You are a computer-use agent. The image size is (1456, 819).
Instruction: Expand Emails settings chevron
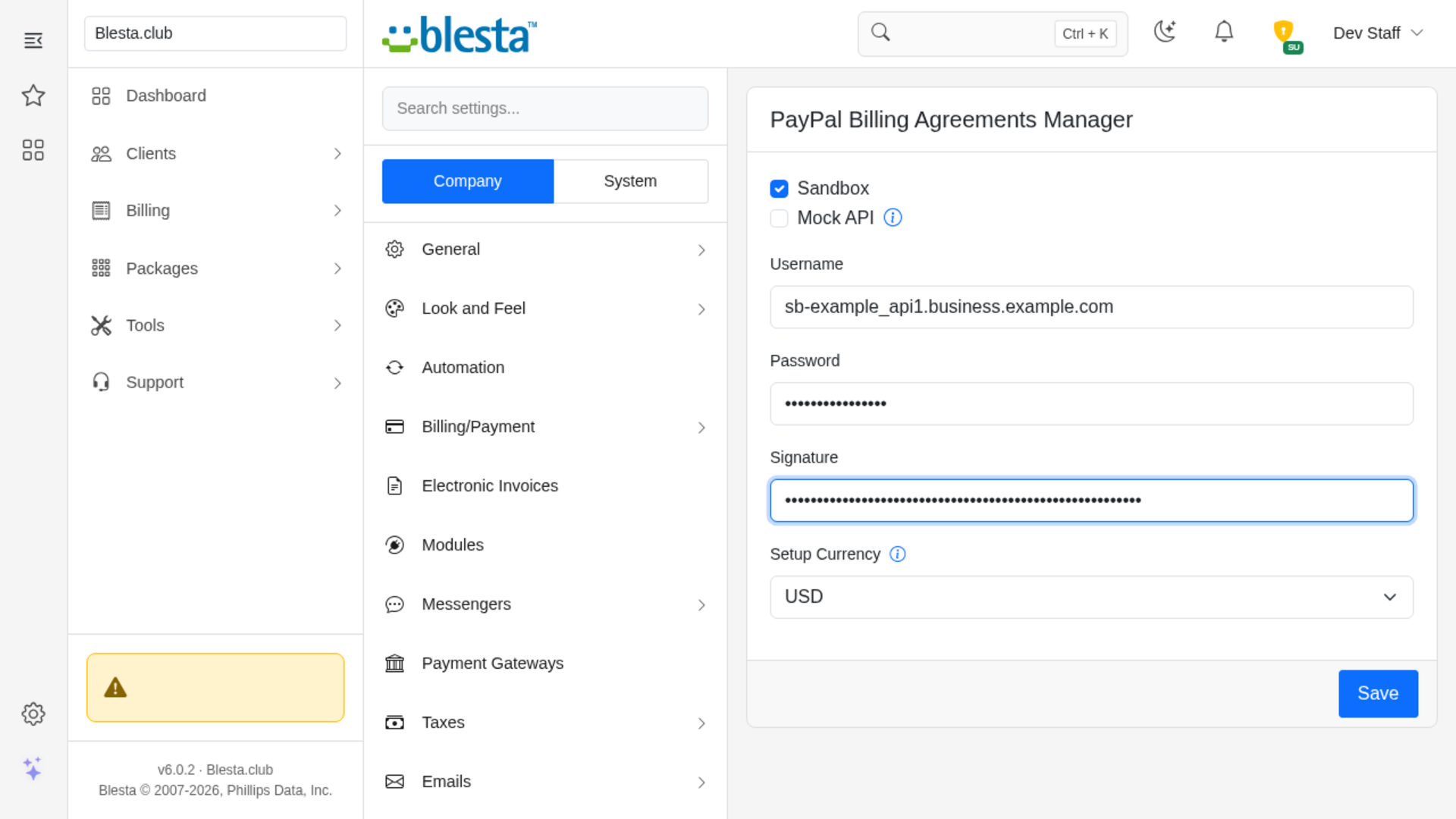702,783
